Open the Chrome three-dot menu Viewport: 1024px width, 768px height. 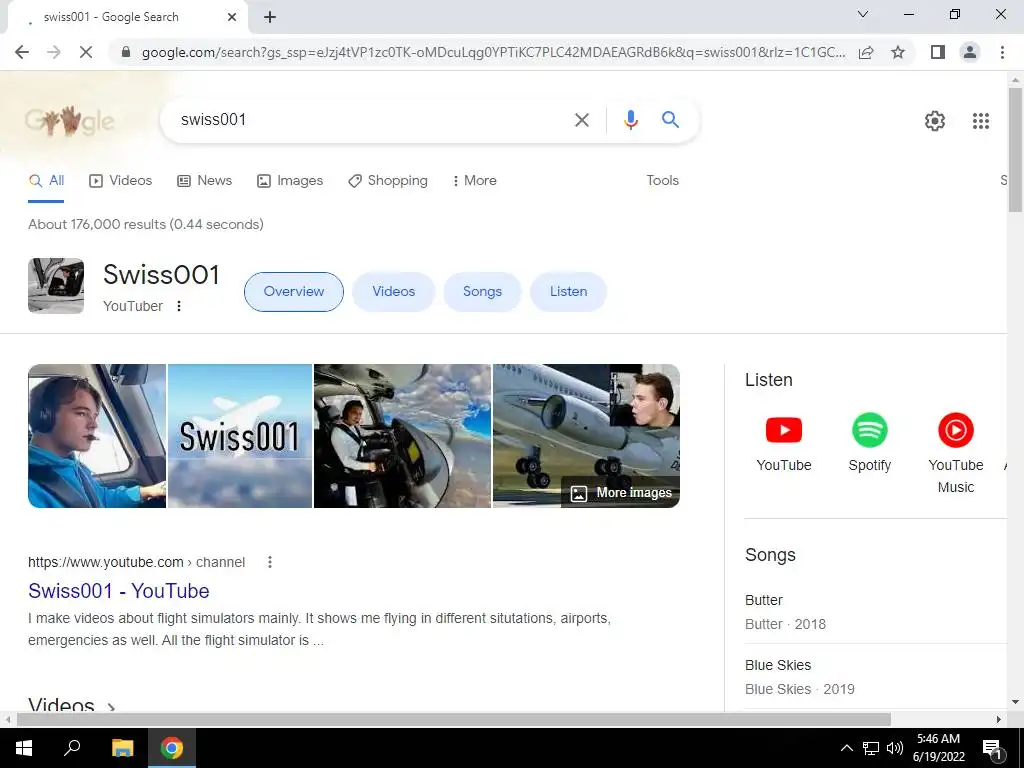tap(1002, 52)
